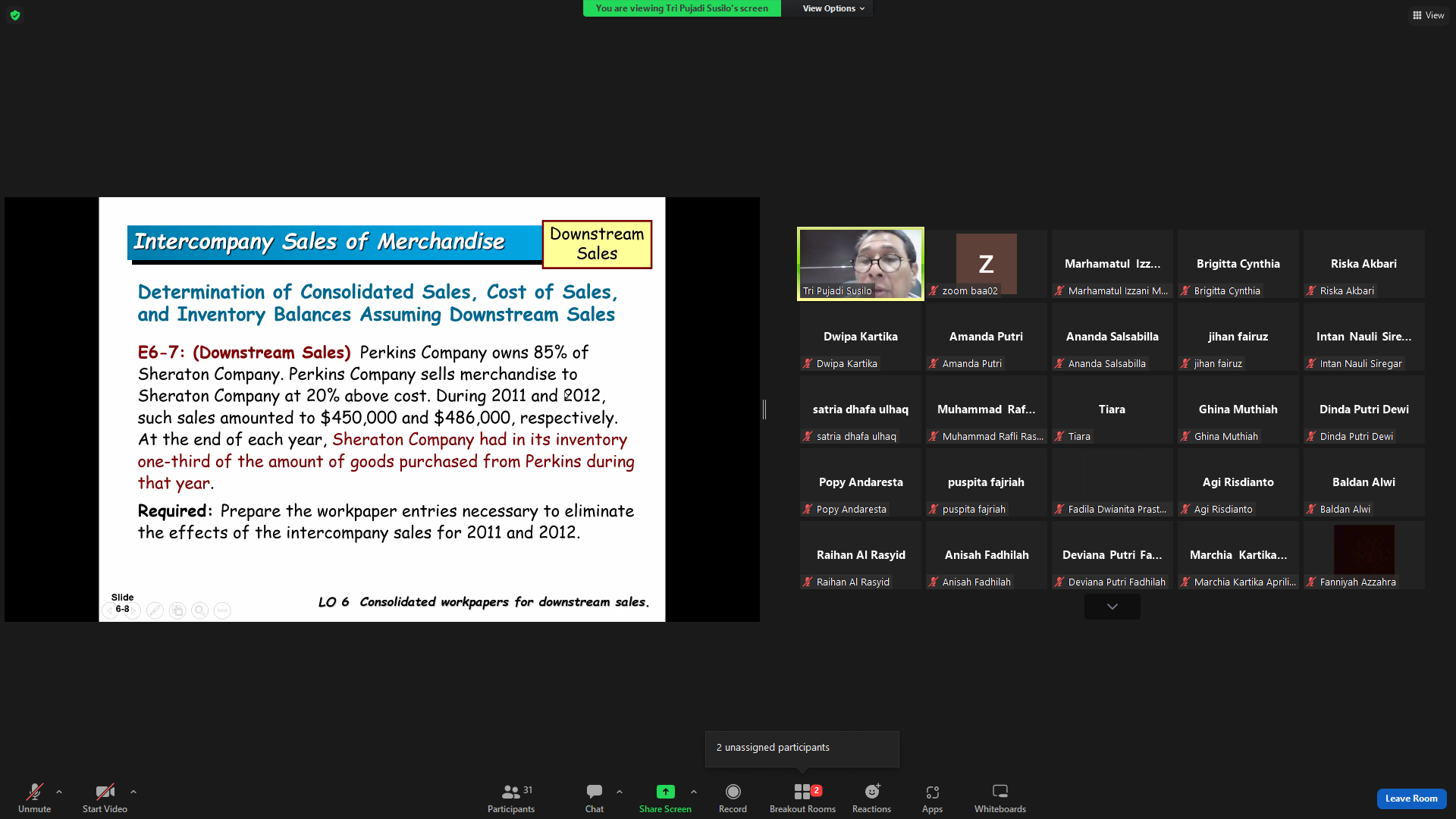Click the 'Fadila Dwianita Prast...' name label
This screenshot has width=1456, height=819.
pyautogui.click(x=1117, y=510)
